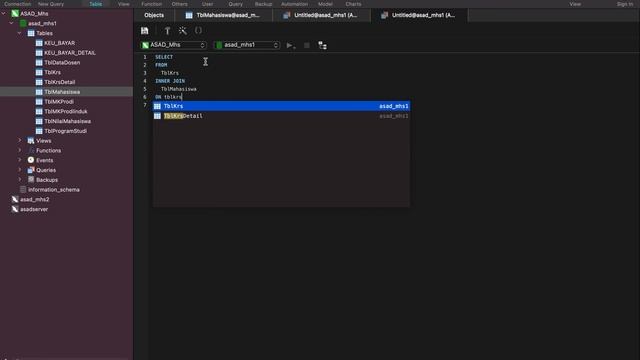Viewport: 640px width, 360px height.
Task: Click the Stop query square button
Action: [x=307, y=45]
